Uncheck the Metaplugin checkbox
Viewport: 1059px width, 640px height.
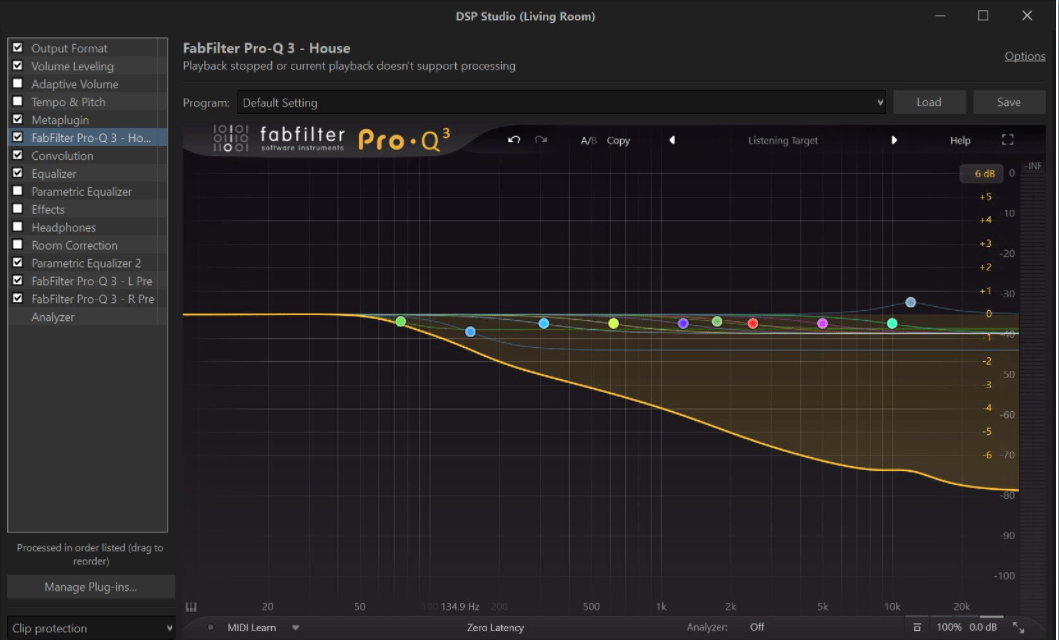click(18, 119)
